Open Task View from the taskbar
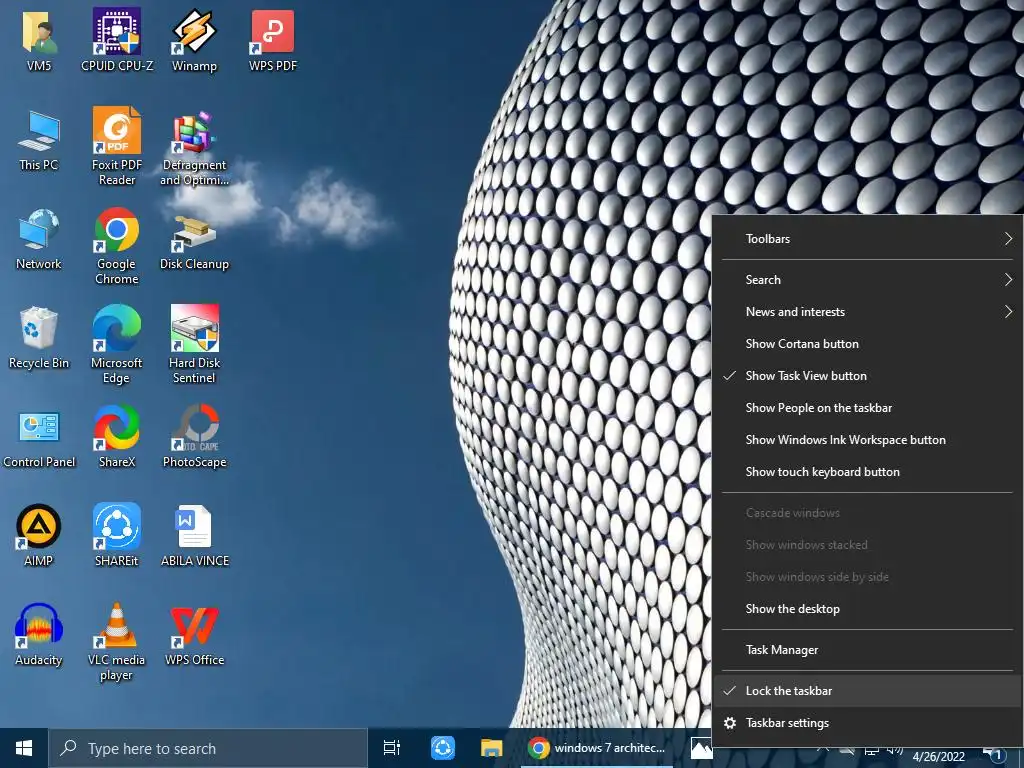The image size is (1024, 768). tap(392, 748)
